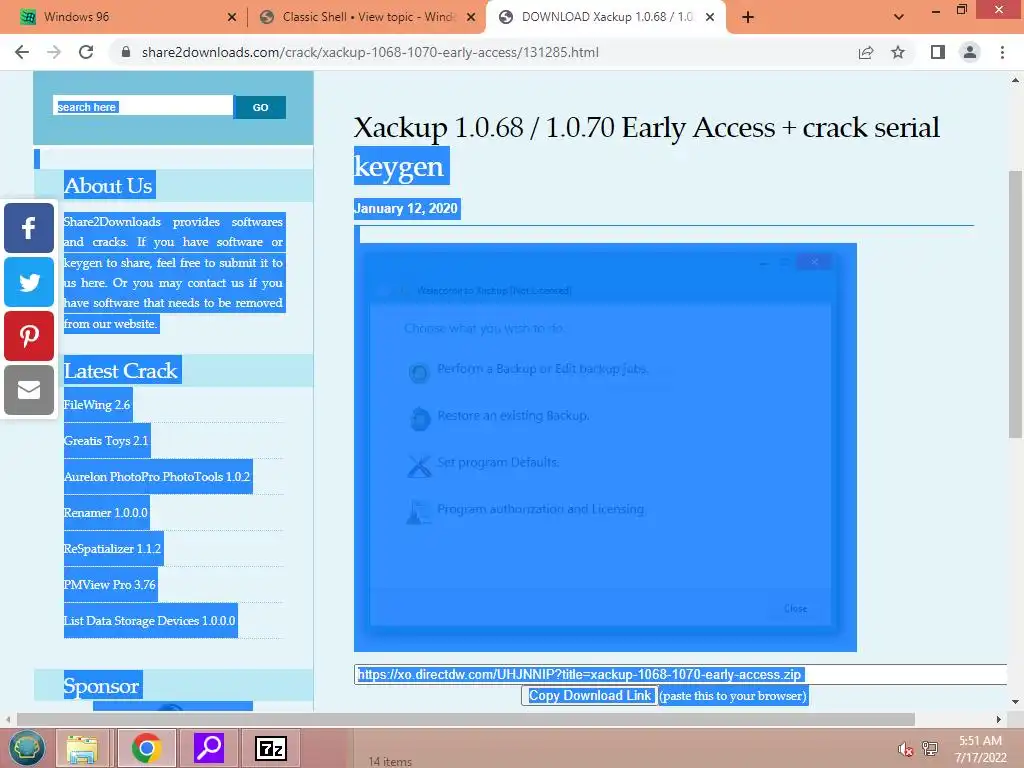Select the DOWNLOAD Xackup tab
Viewport: 1024px width, 768px height.
[605, 17]
